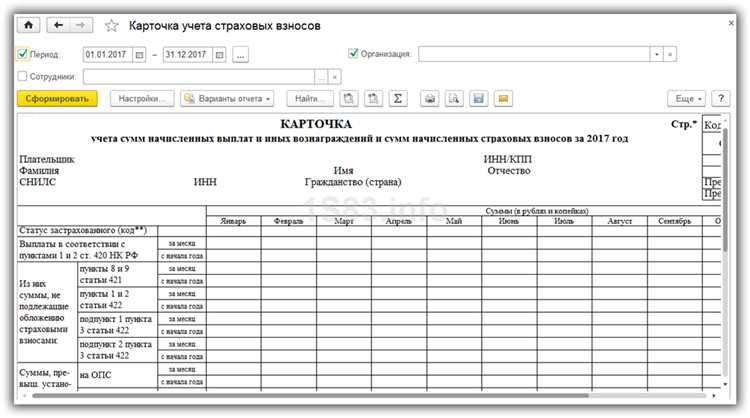Collapse all groups toolbar icon
Screen dimensions: 750x418
pyautogui.click(x=349, y=99)
